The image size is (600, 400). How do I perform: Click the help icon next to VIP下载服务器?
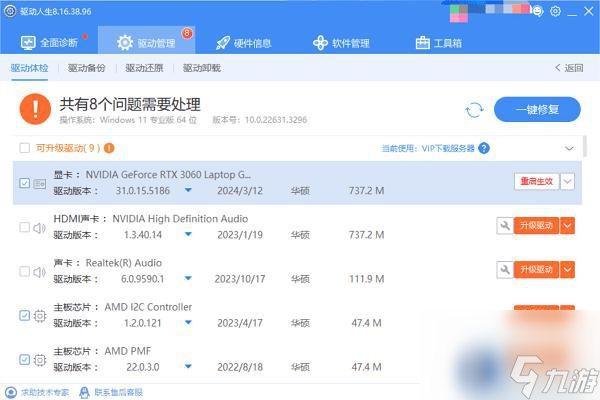(484, 148)
